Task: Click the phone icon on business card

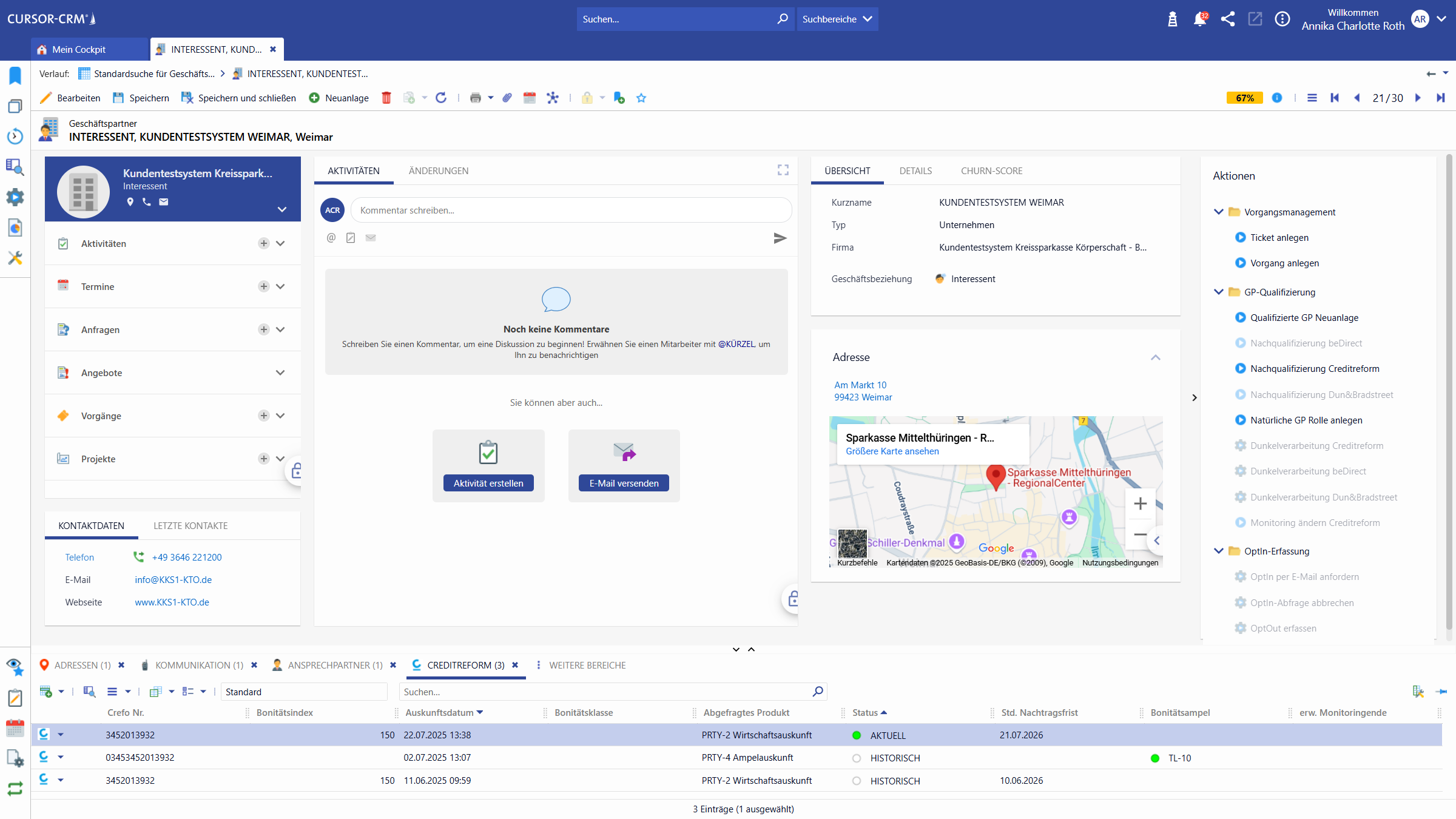Action: pyautogui.click(x=147, y=202)
